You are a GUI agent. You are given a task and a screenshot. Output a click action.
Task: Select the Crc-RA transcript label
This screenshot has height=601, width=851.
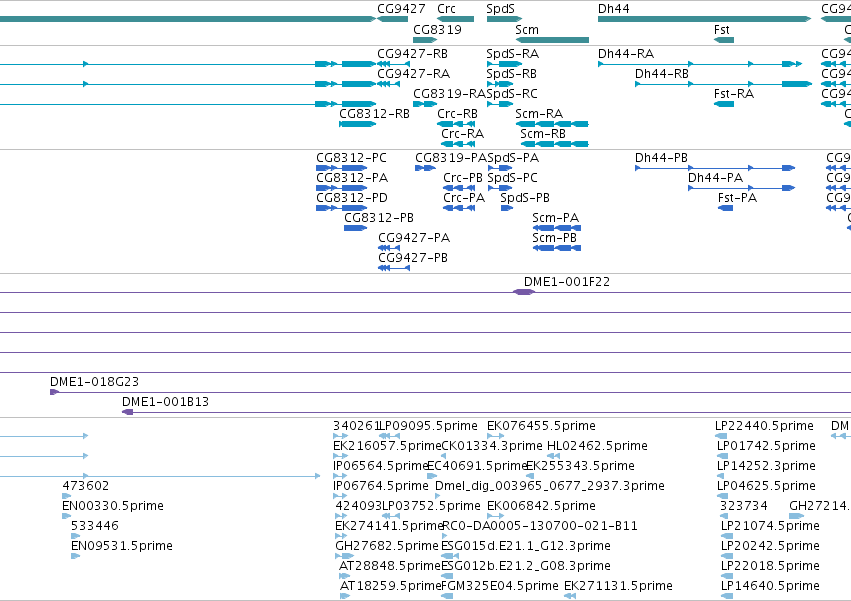pyautogui.click(x=462, y=134)
